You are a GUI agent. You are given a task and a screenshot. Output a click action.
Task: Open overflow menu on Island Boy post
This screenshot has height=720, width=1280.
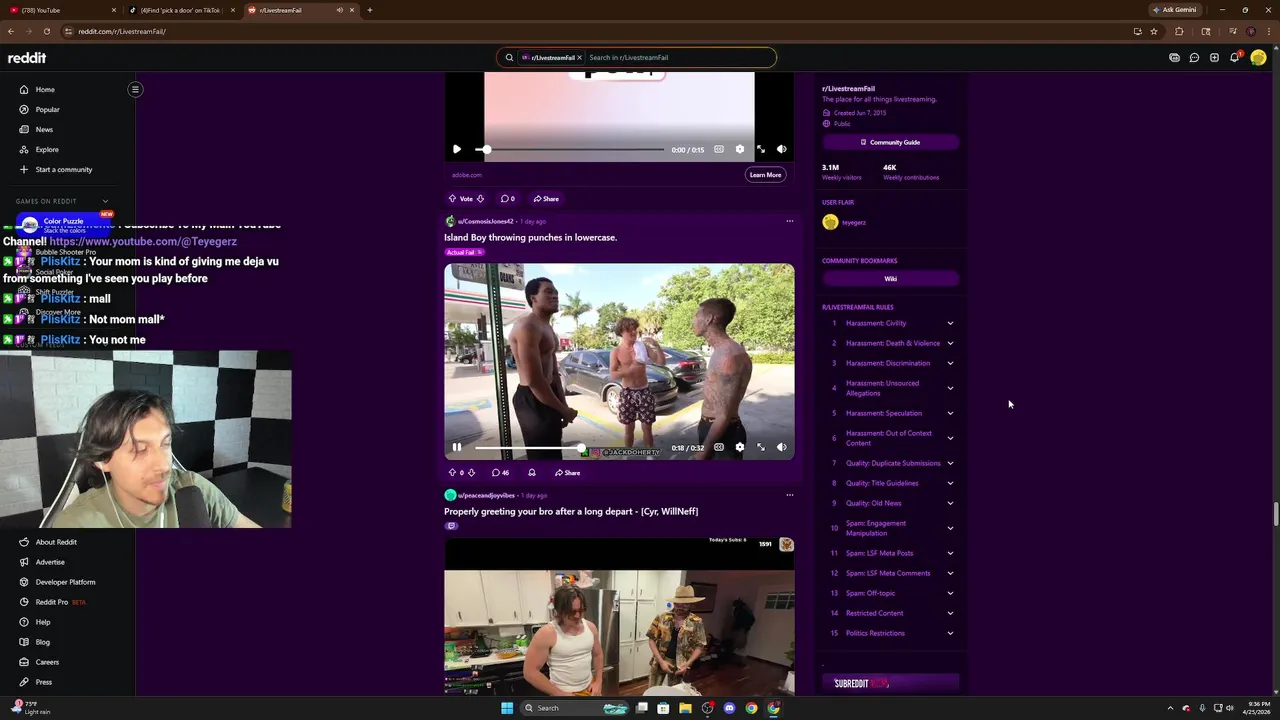(789, 221)
